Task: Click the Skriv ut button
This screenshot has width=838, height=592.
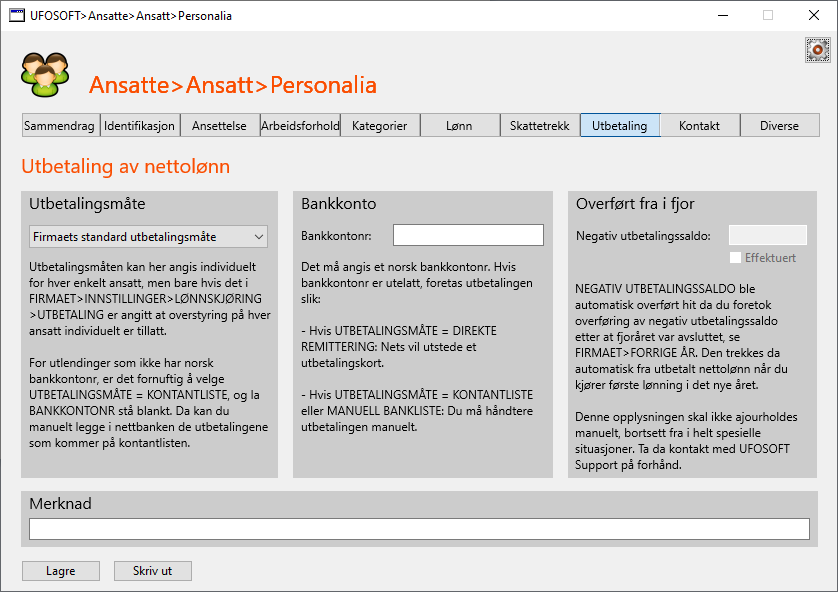Action: [x=152, y=571]
